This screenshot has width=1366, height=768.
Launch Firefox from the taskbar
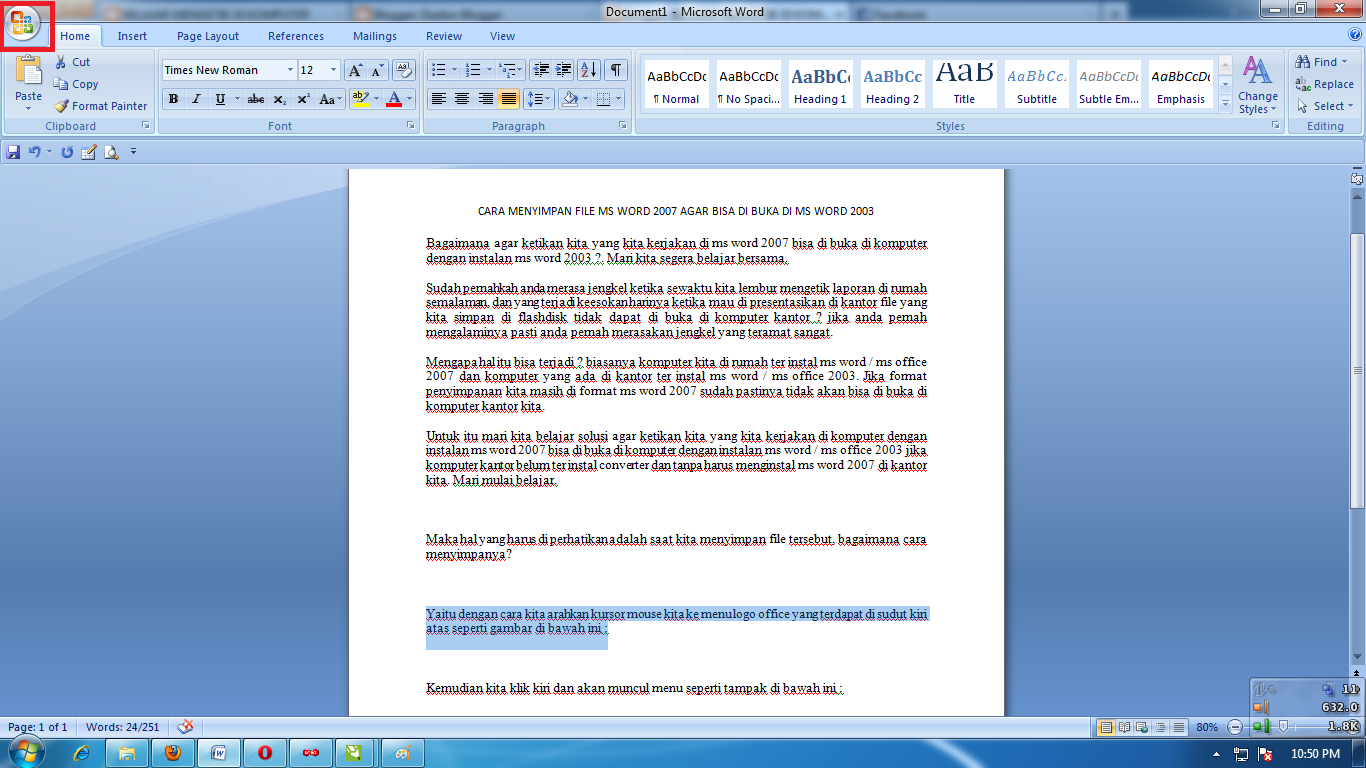coord(173,753)
